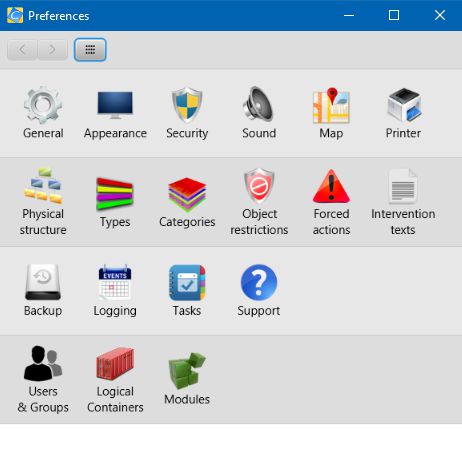The image size is (462, 471).
Task: Open Forced actions warning icon
Action: (331, 186)
